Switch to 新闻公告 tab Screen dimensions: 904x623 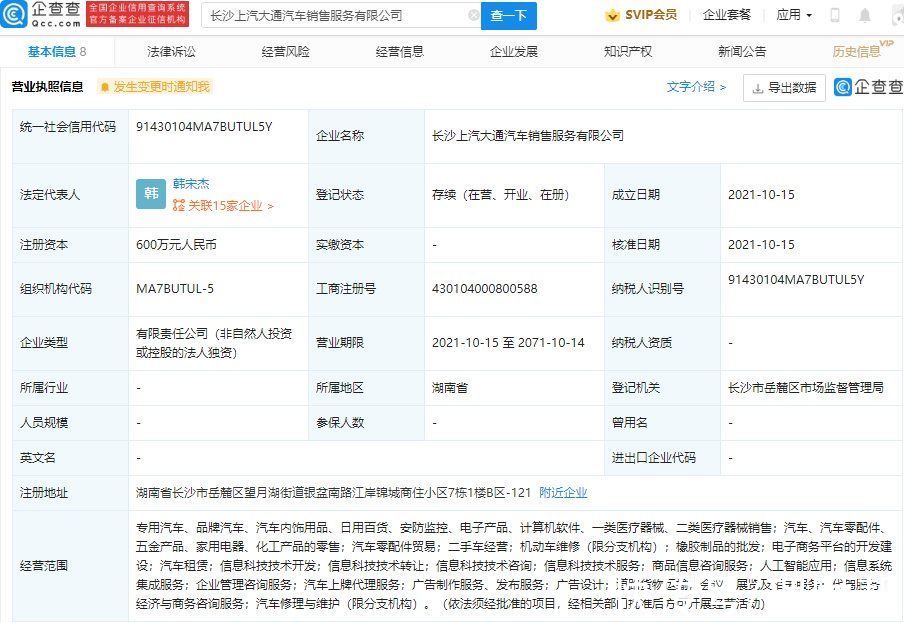click(742, 52)
